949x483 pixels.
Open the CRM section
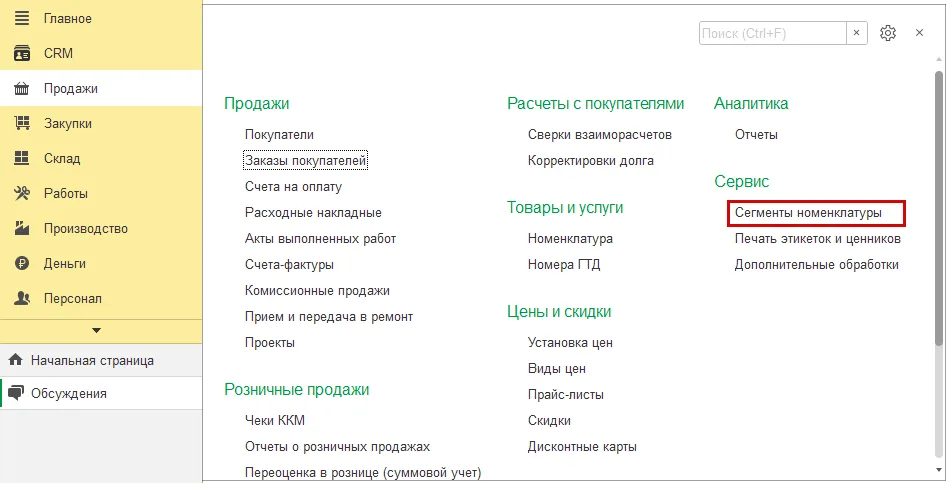click(x=101, y=53)
